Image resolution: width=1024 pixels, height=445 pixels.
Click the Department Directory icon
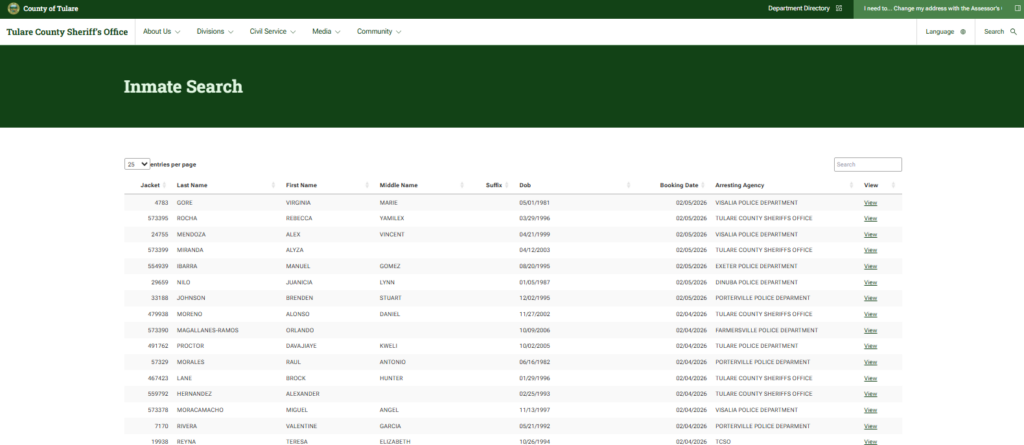pos(839,8)
